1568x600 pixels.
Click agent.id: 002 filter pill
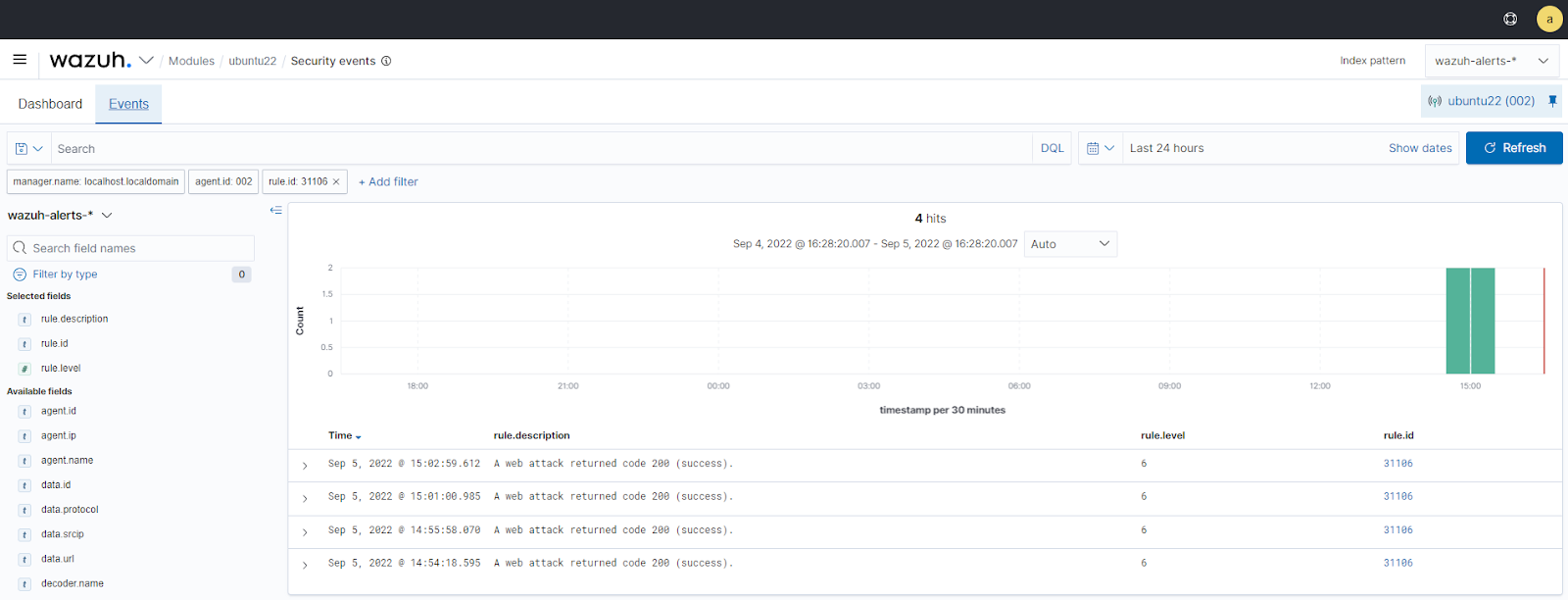tap(223, 181)
